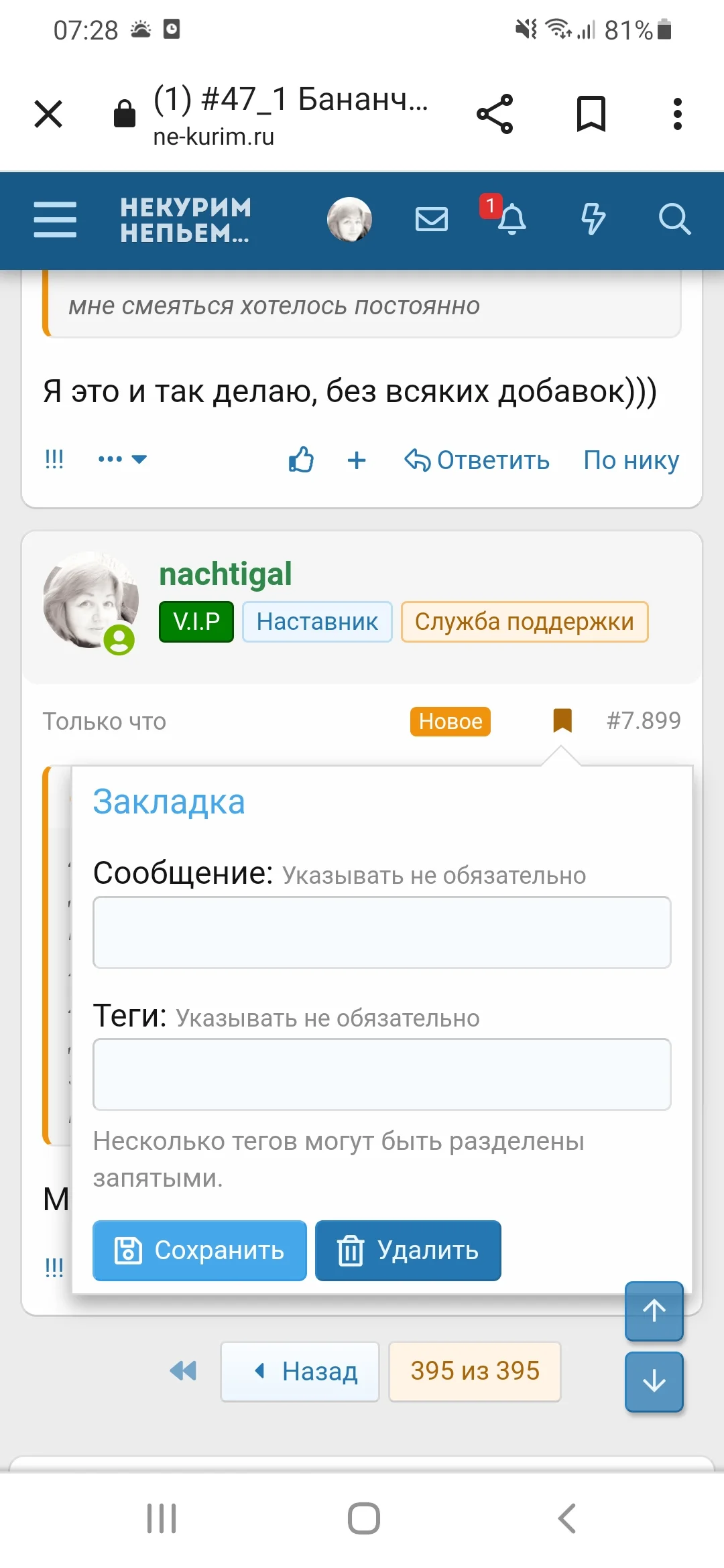The height and width of the screenshot is (1568, 724).
Task: Delete bookmark with Удалить button
Action: (408, 1250)
